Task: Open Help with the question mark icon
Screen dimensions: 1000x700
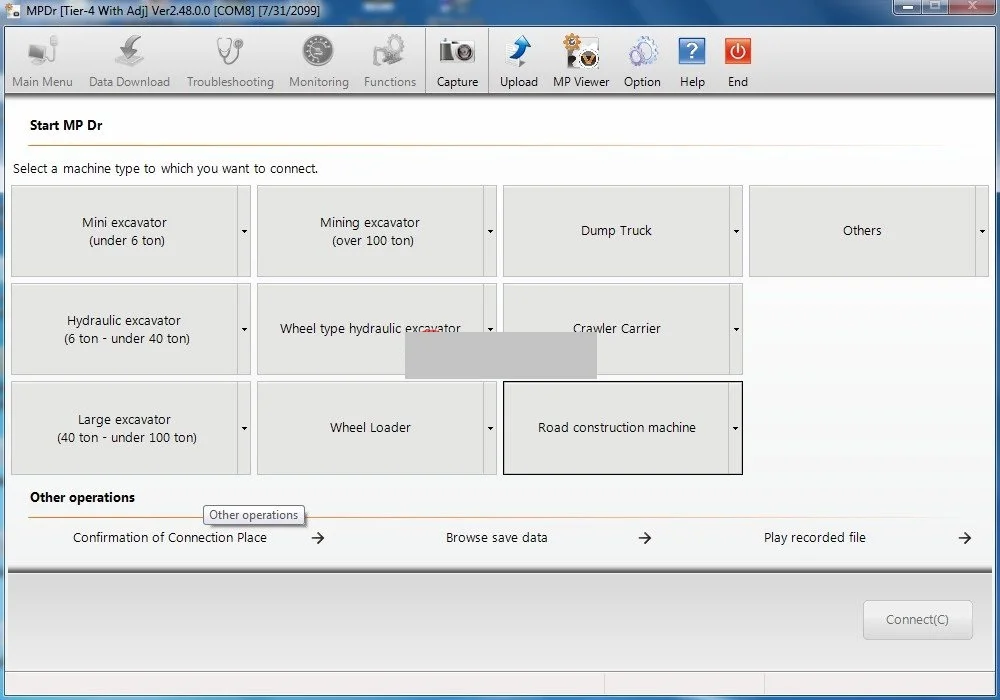Action: pyautogui.click(x=692, y=55)
